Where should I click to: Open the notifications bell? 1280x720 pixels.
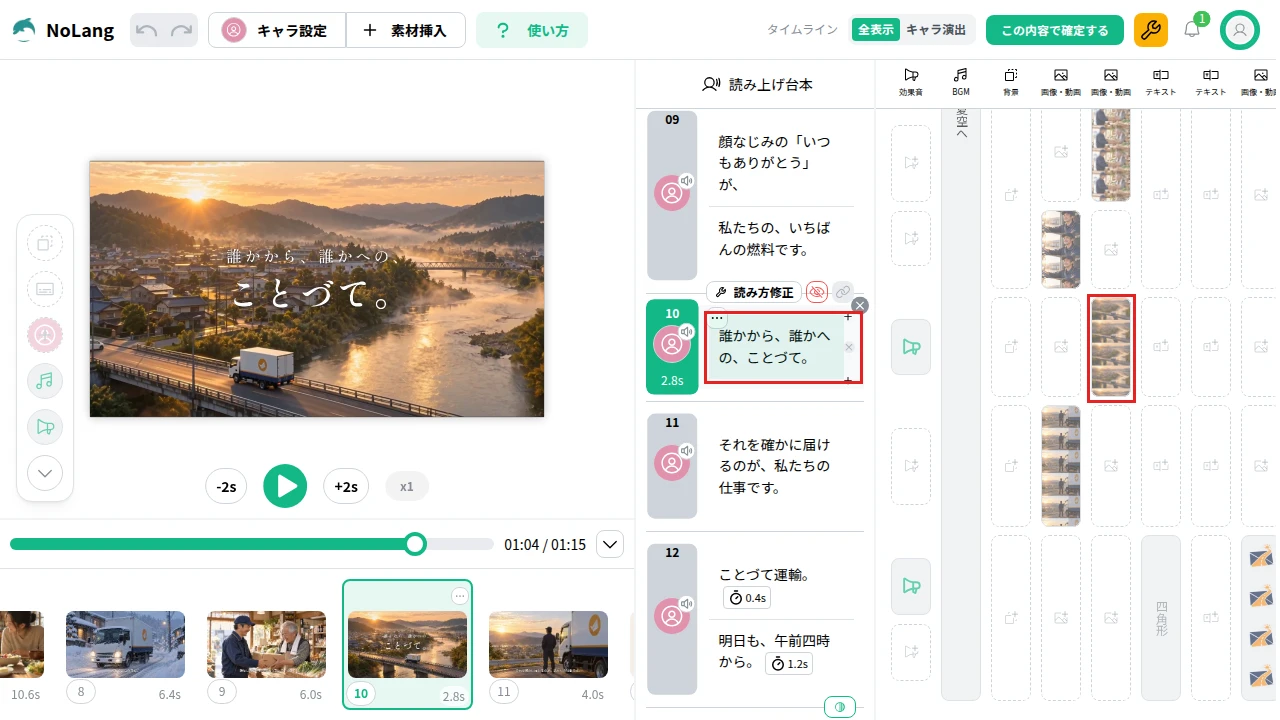point(1192,30)
